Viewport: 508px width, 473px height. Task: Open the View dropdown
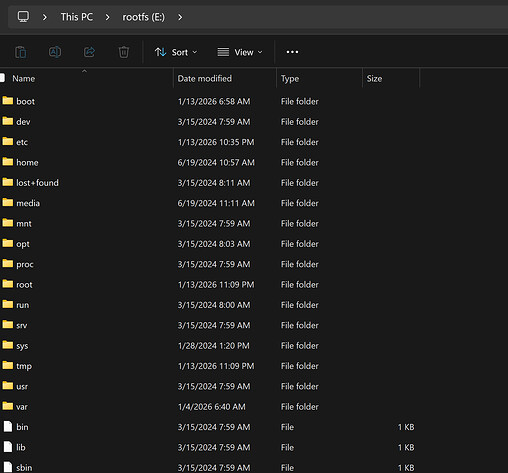pyautogui.click(x=240, y=52)
